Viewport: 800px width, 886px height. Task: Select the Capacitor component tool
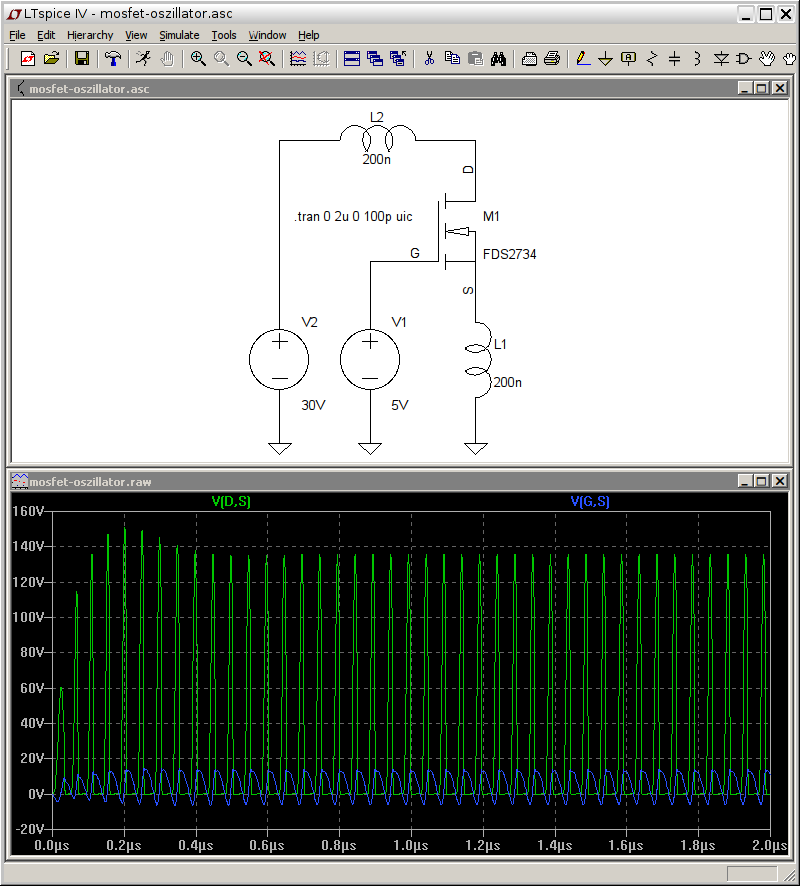(x=674, y=58)
